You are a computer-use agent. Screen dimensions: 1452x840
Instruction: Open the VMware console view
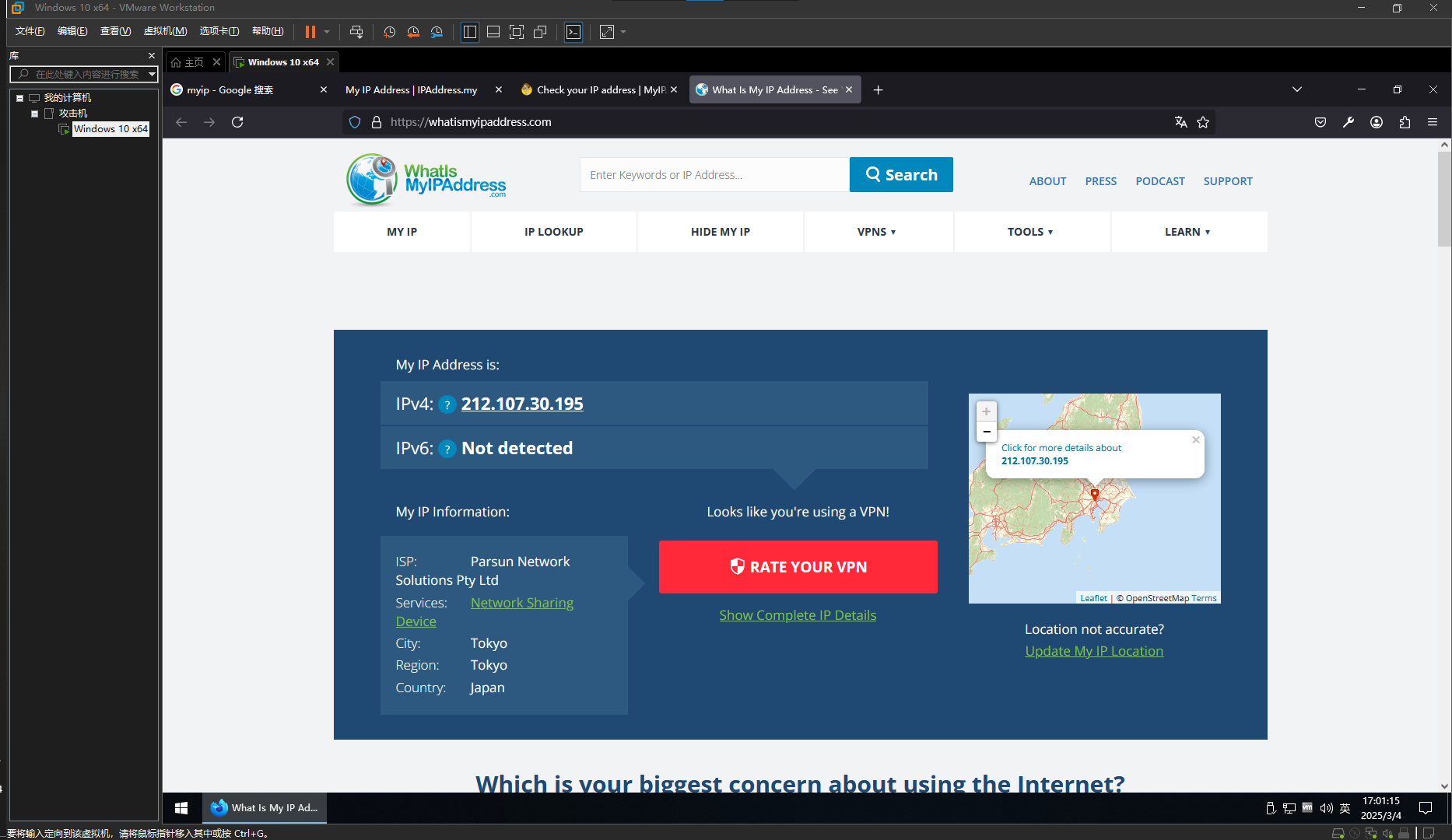[x=573, y=32]
